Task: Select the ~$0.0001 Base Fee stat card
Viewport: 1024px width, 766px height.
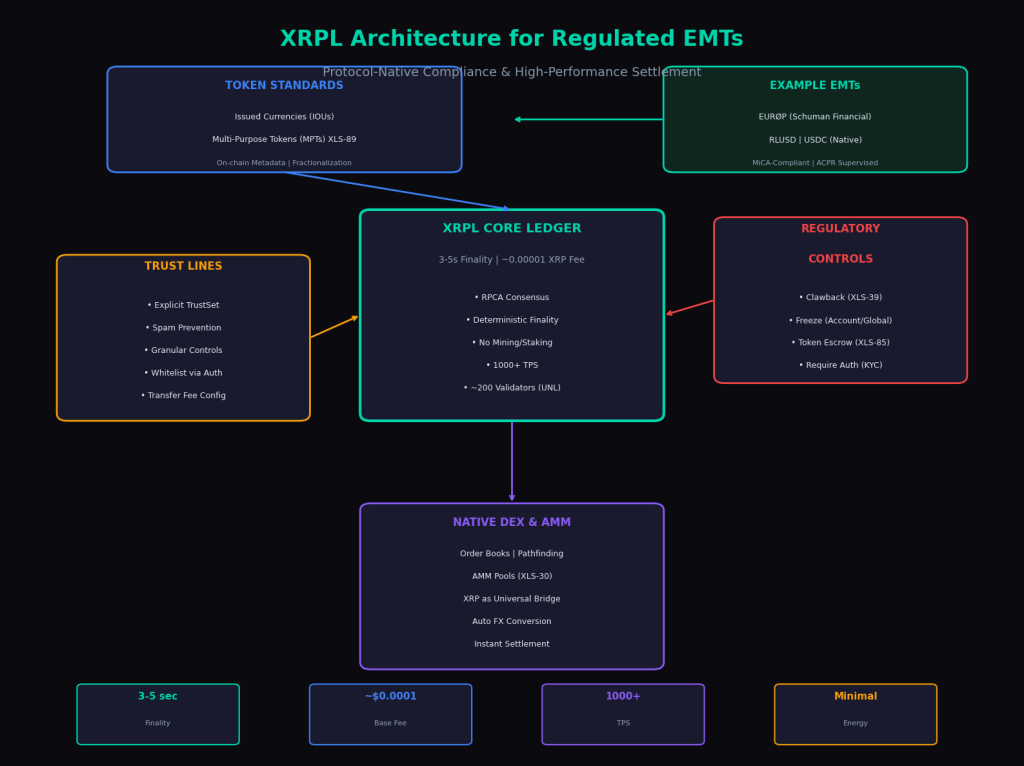Action: point(390,714)
